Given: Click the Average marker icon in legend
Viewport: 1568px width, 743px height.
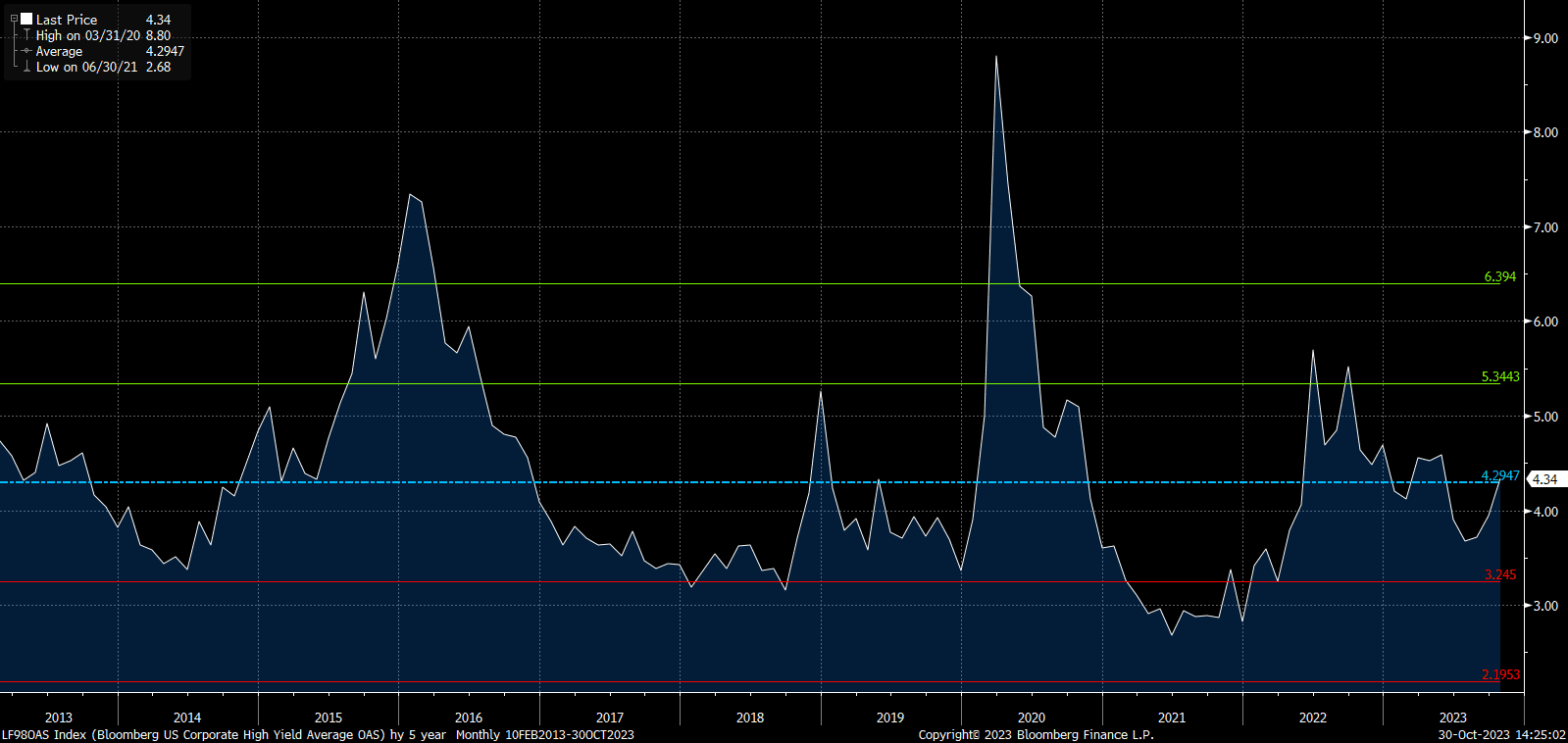Looking at the screenshot, I should coord(26,51).
